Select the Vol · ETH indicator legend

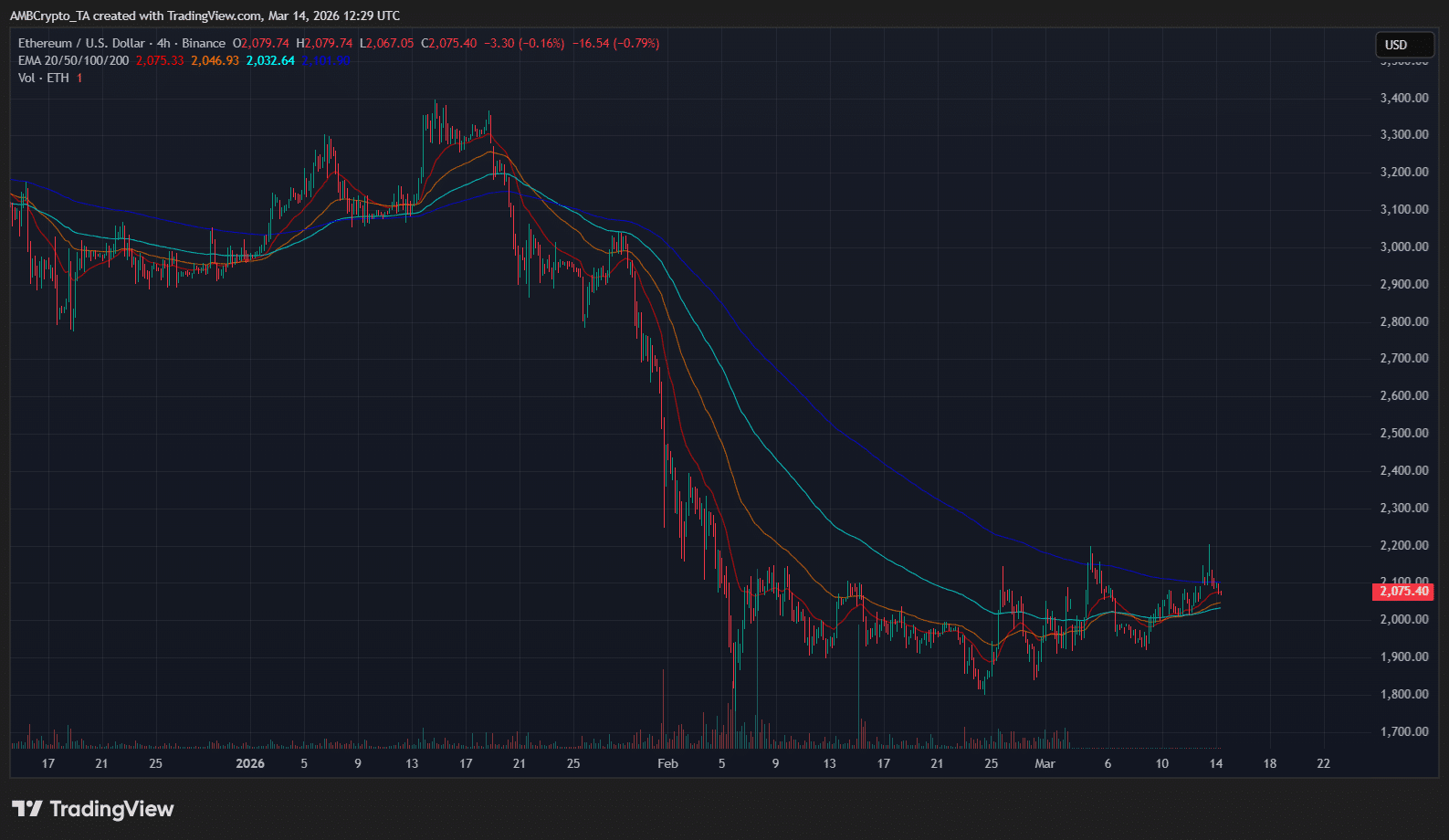[x=43, y=78]
